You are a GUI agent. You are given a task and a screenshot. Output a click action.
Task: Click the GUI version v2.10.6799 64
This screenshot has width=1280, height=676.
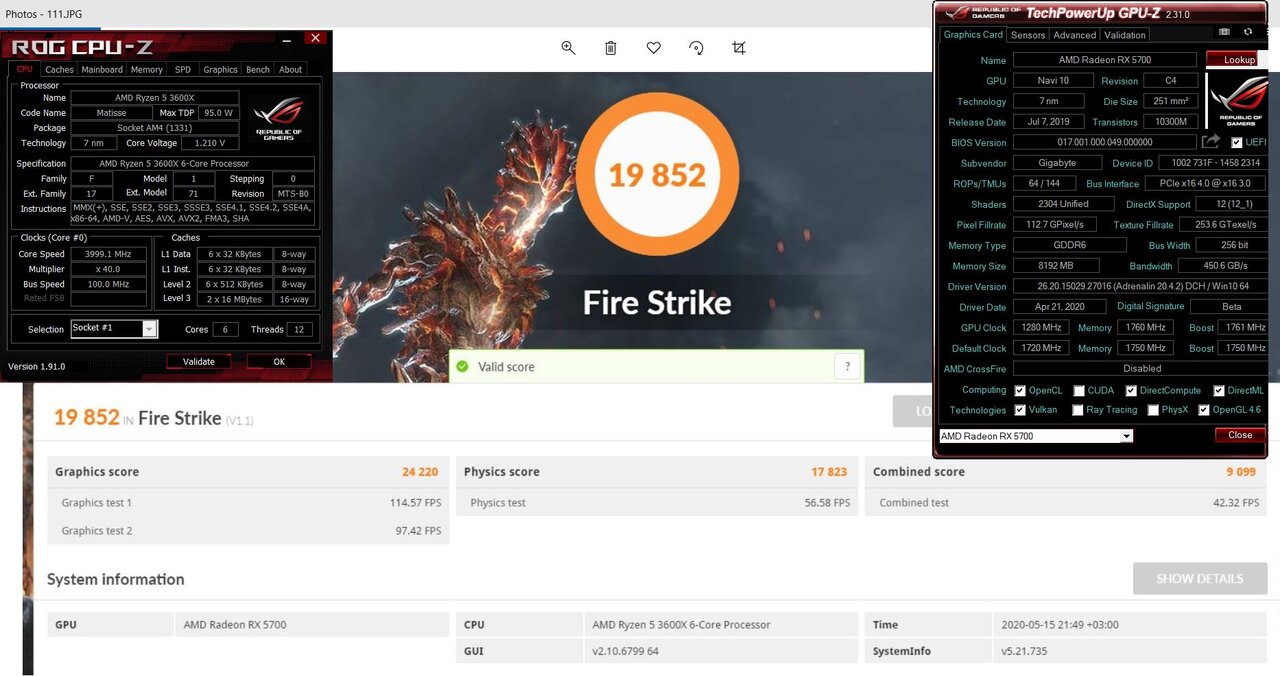[x=625, y=651]
